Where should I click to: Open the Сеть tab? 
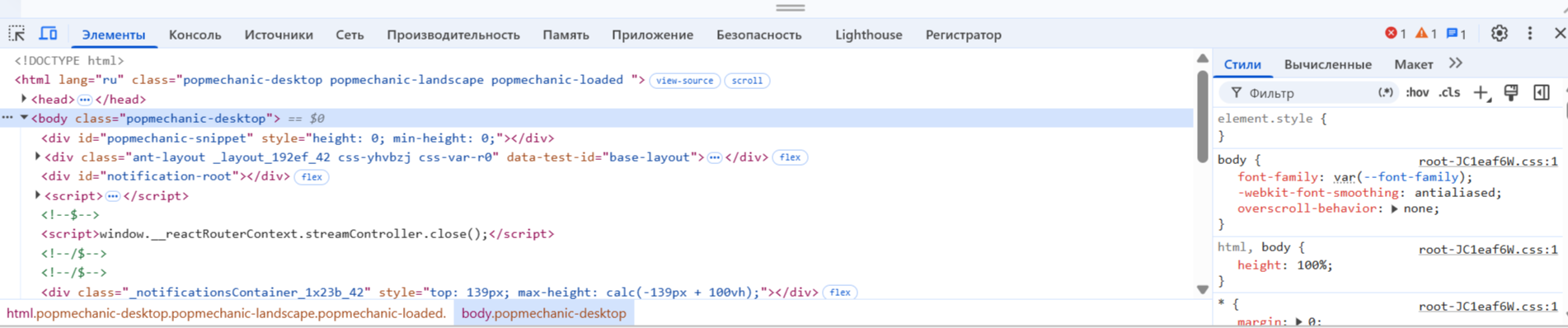350,35
